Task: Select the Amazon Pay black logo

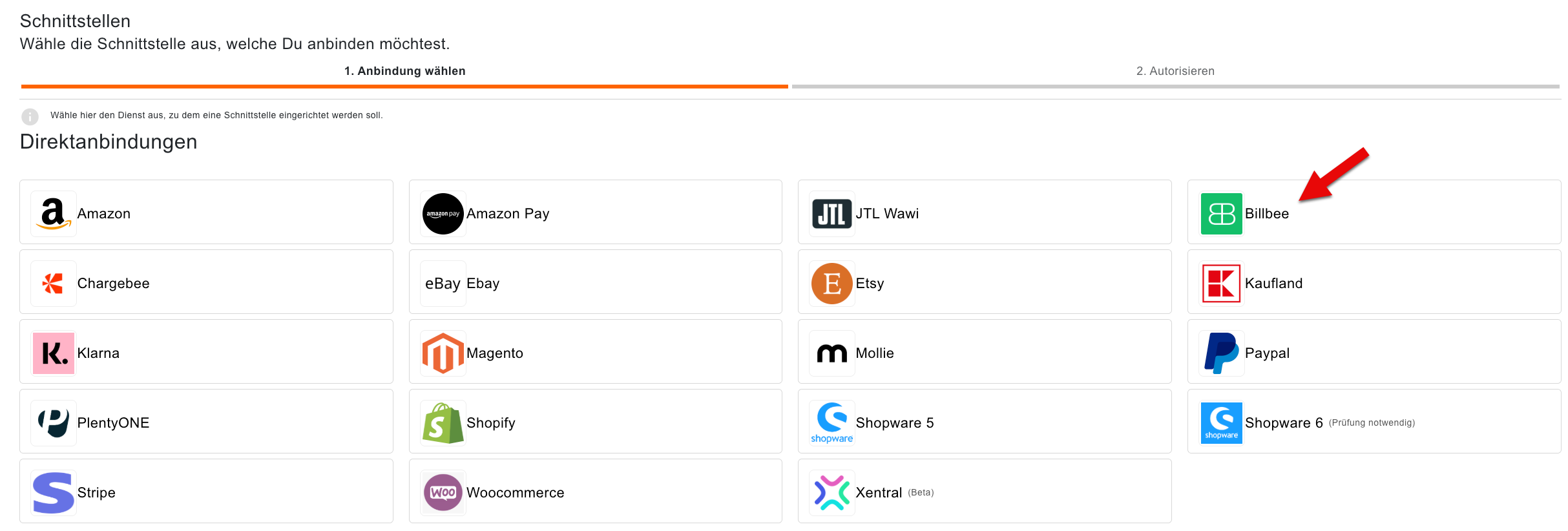Action: (x=443, y=213)
